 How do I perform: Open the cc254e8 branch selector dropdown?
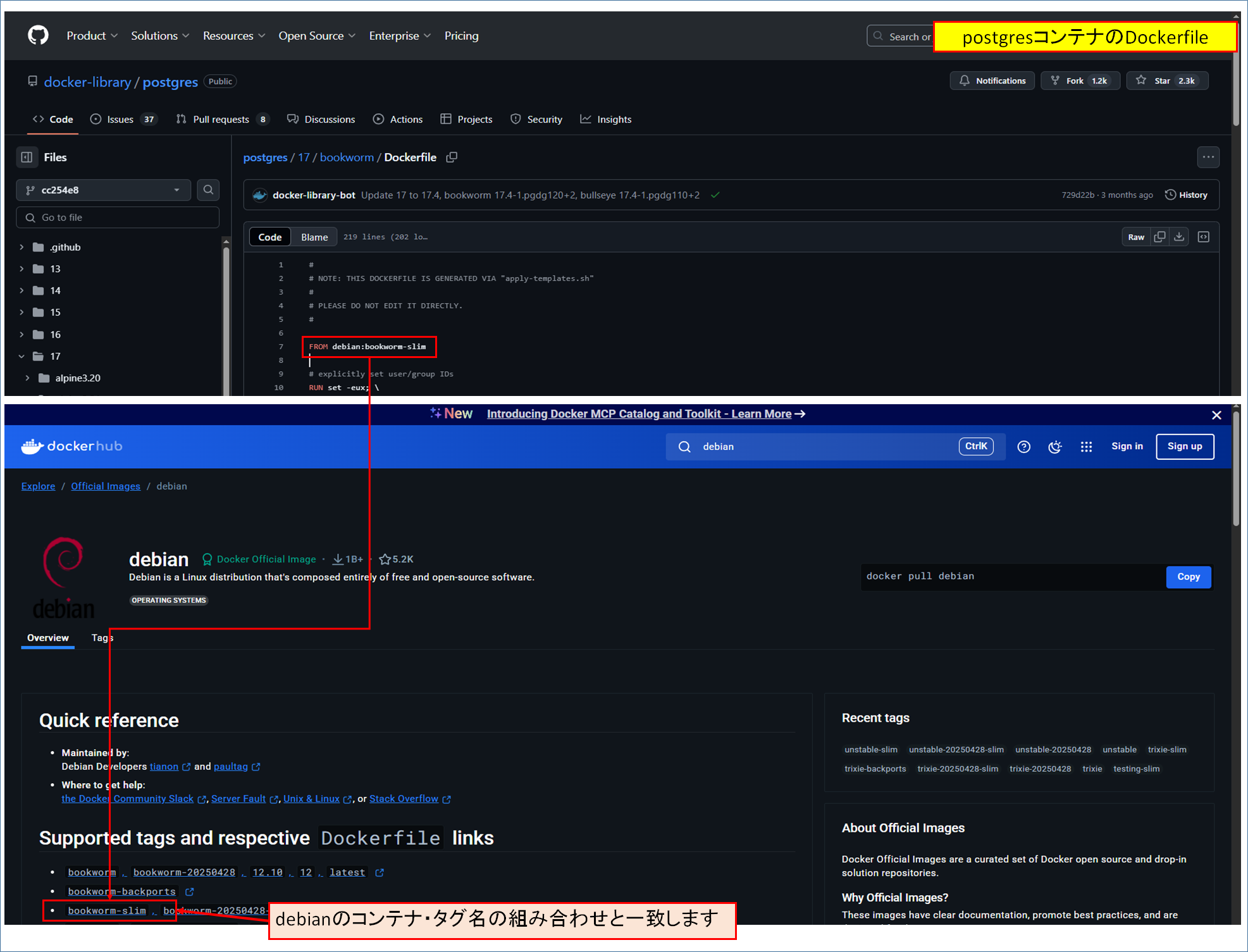click(x=103, y=190)
